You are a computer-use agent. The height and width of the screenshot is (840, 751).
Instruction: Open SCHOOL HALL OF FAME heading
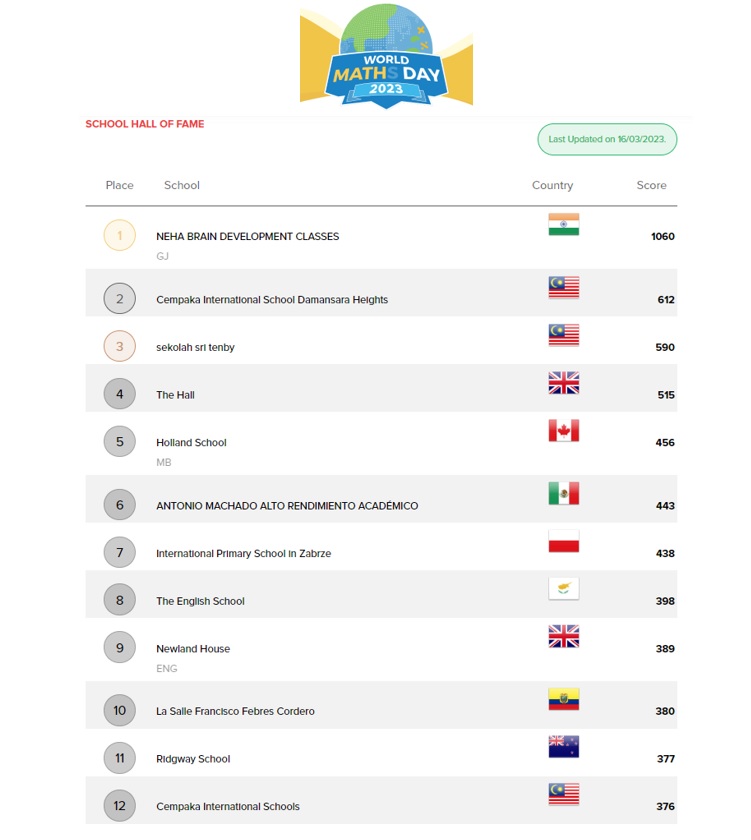coord(144,123)
